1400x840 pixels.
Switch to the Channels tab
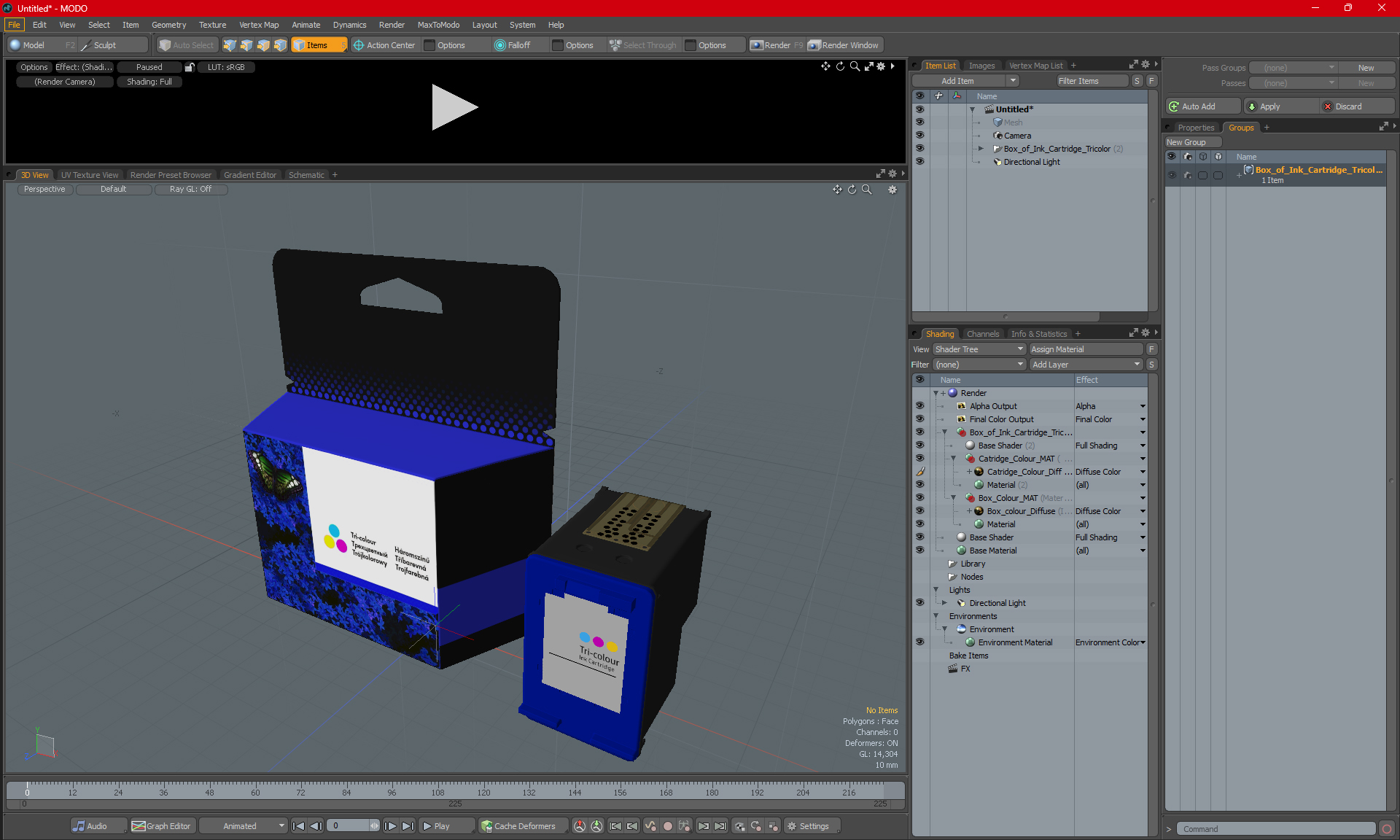point(983,334)
